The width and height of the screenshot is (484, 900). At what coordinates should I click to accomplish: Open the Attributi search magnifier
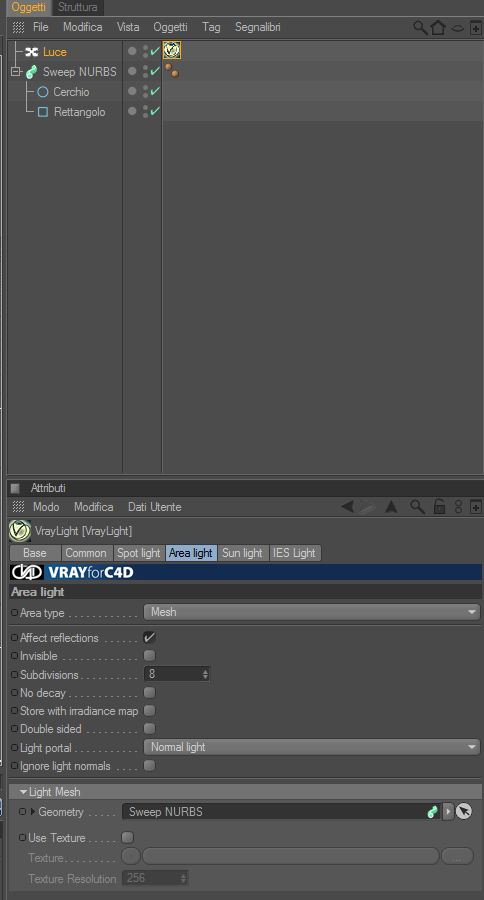point(417,506)
